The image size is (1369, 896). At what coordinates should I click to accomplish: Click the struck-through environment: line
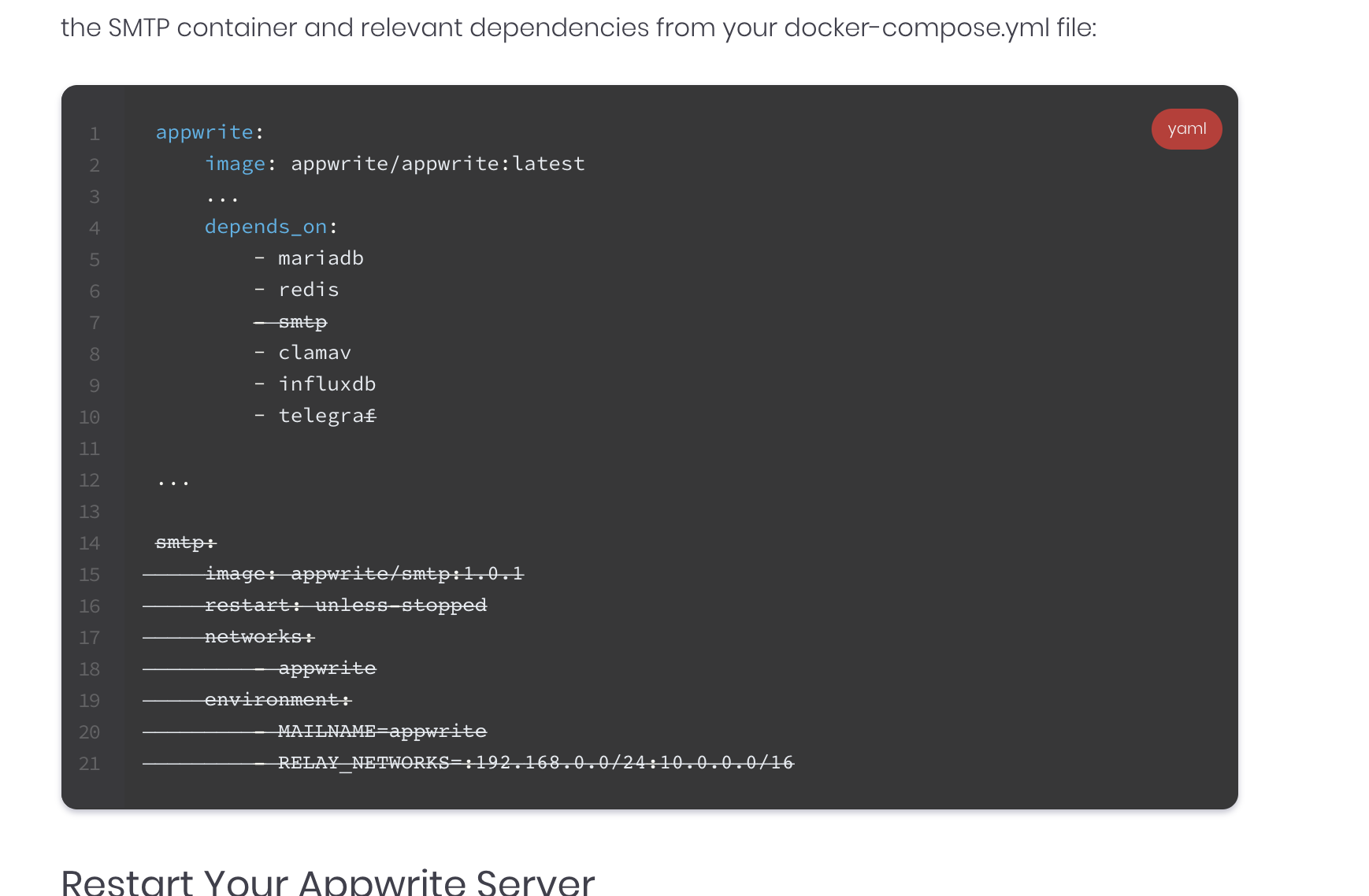[x=278, y=699]
